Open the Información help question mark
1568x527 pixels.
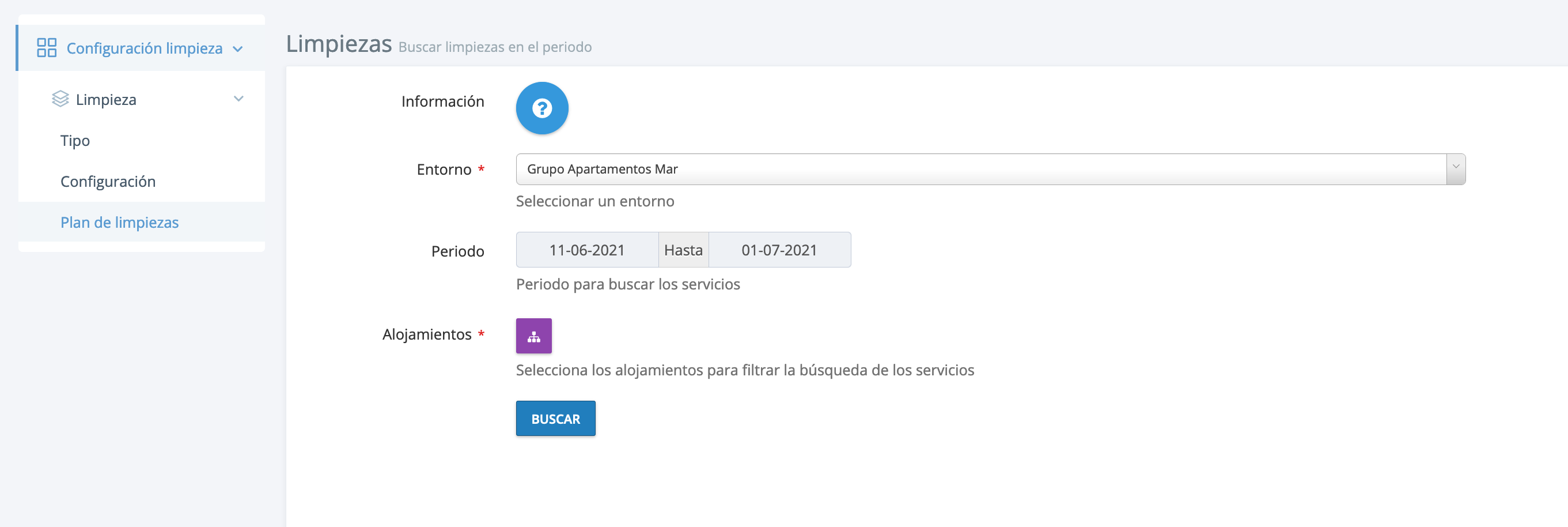coord(541,108)
